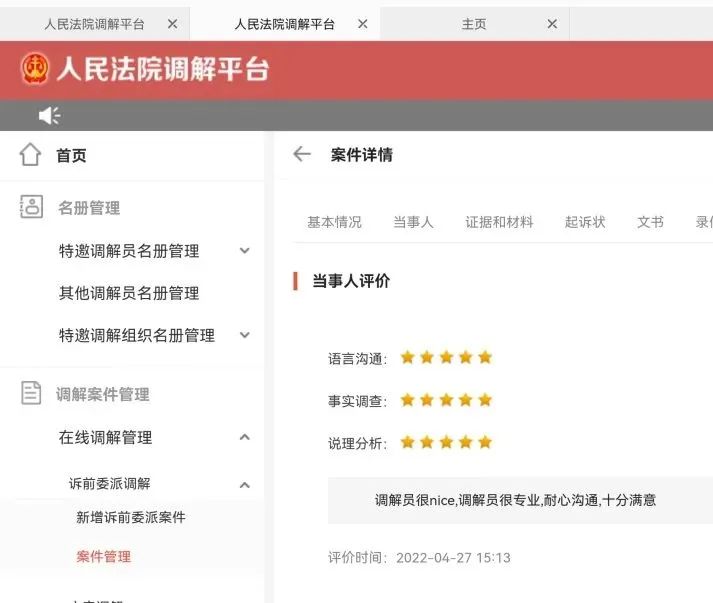
Task: Close the 主页 browser tab
Action: tap(552, 24)
